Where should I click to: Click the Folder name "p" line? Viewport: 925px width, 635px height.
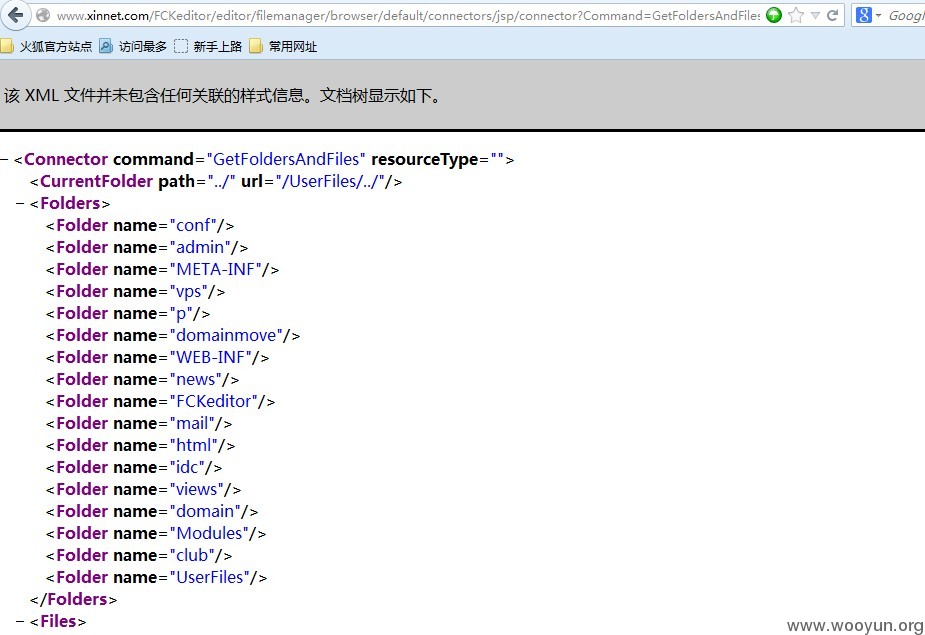pos(128,313)
